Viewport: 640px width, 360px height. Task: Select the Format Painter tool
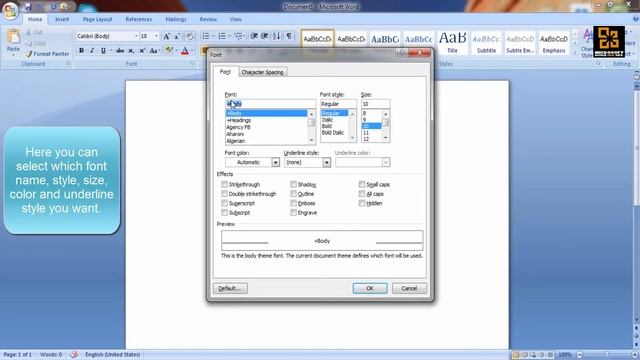[x=47, y=54]
